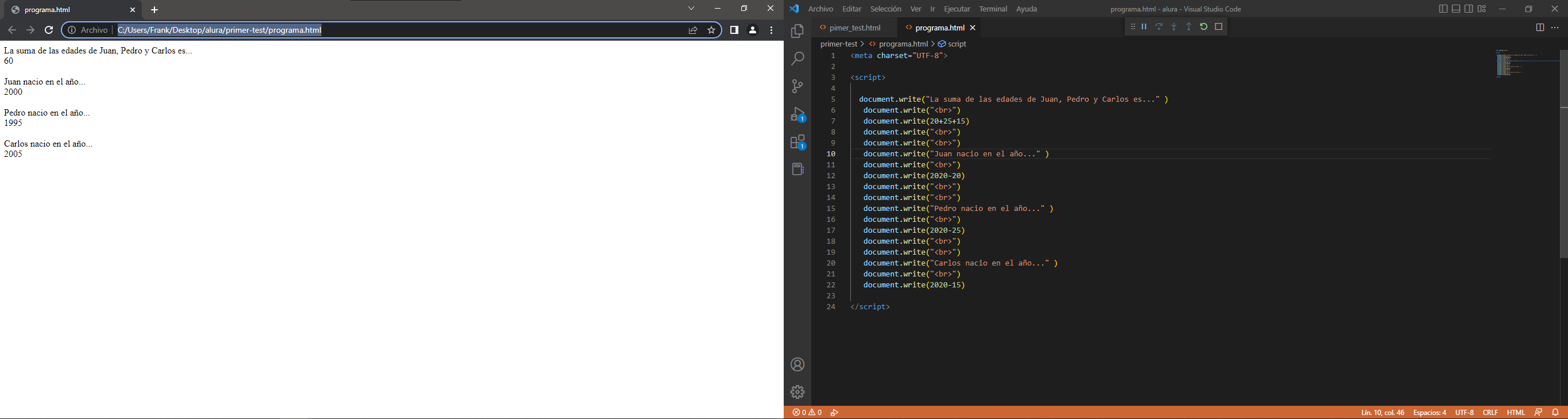
Task: Click the debug Step Over button
Action: coord(1159,27)
